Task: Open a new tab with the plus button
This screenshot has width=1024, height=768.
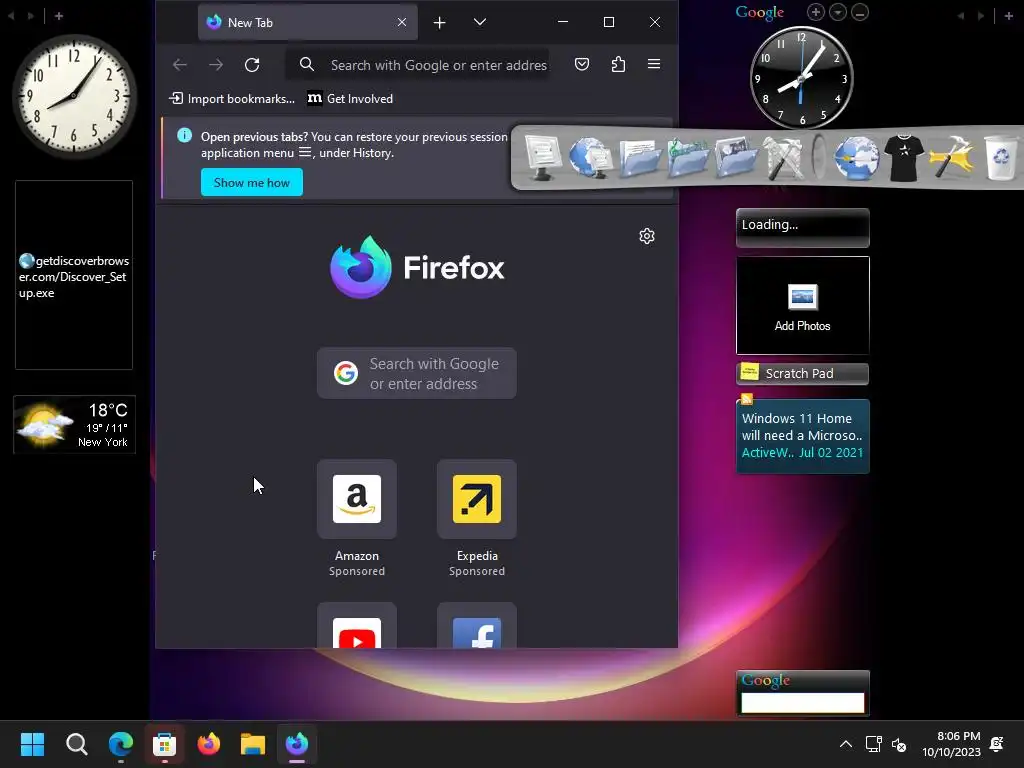Action: coord(440,23)
